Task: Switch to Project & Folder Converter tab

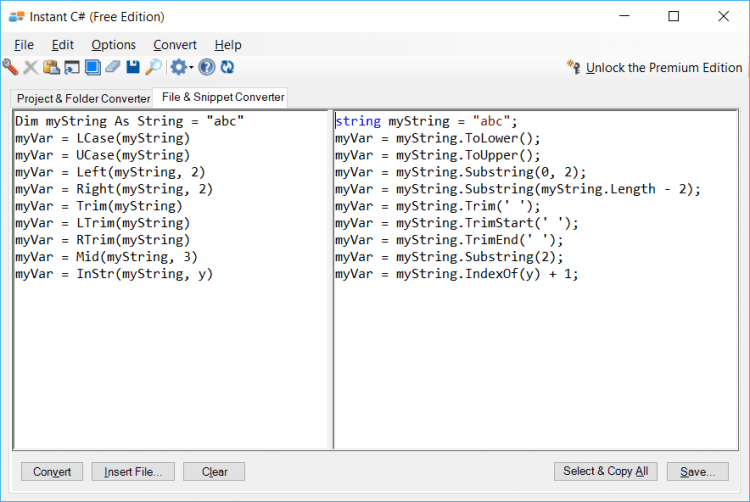Action: click(83, 99)
